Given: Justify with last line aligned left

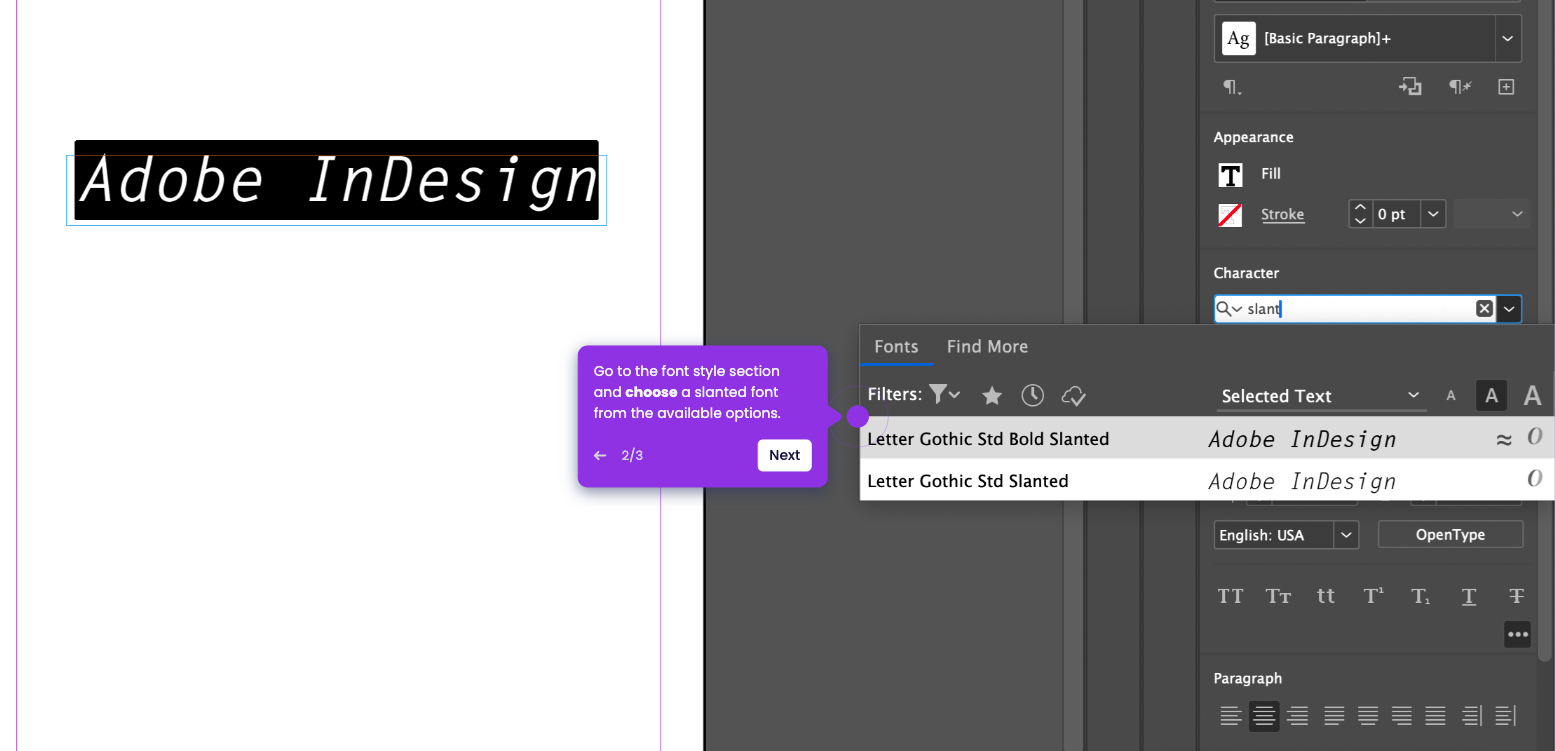Looking at the screenshot, I should tap(1334, 716).
